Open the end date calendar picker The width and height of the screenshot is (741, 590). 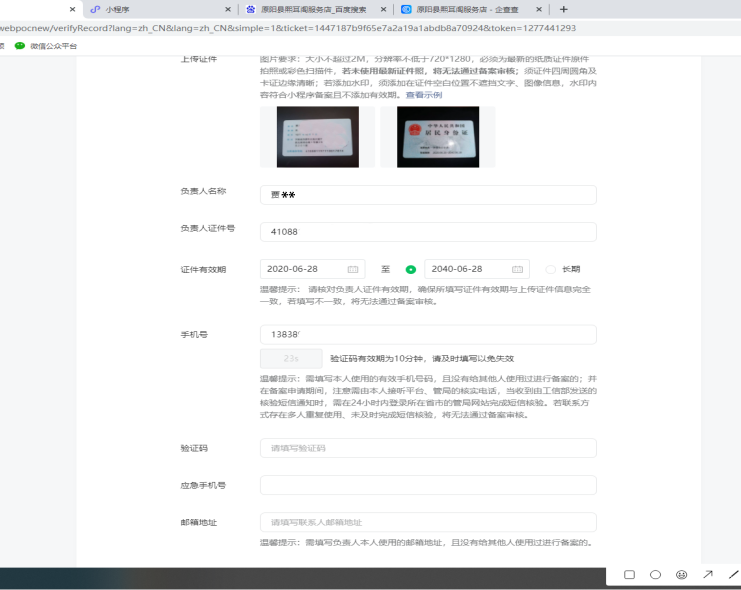[516, 269]
